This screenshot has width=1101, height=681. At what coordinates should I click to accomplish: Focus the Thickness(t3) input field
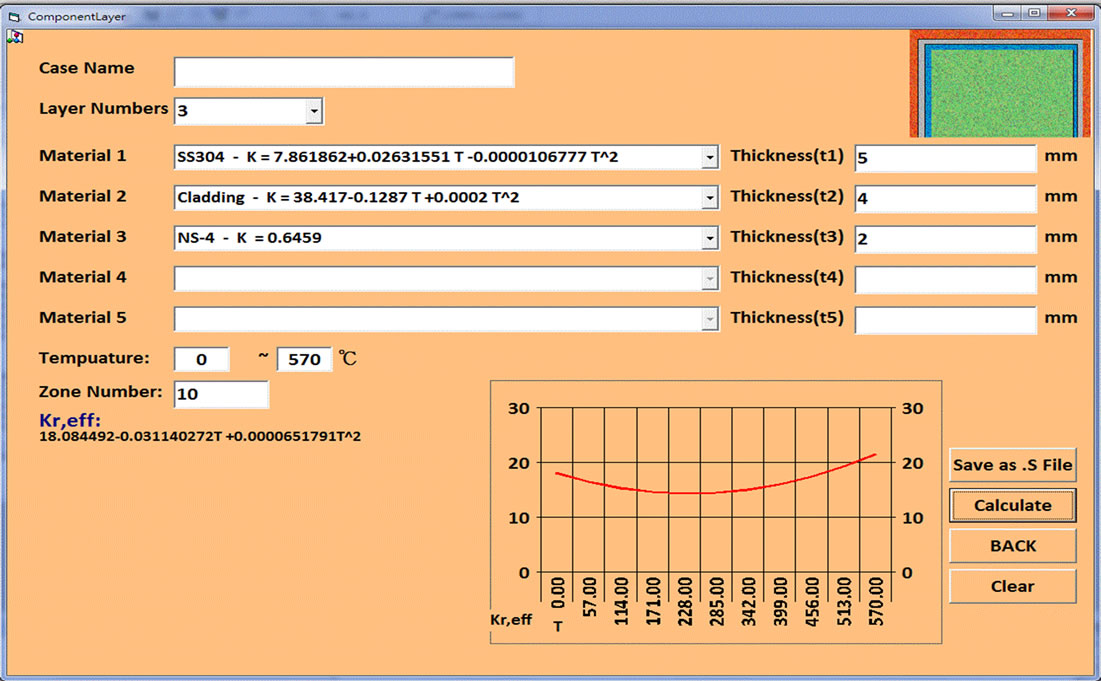click(945, 239)
